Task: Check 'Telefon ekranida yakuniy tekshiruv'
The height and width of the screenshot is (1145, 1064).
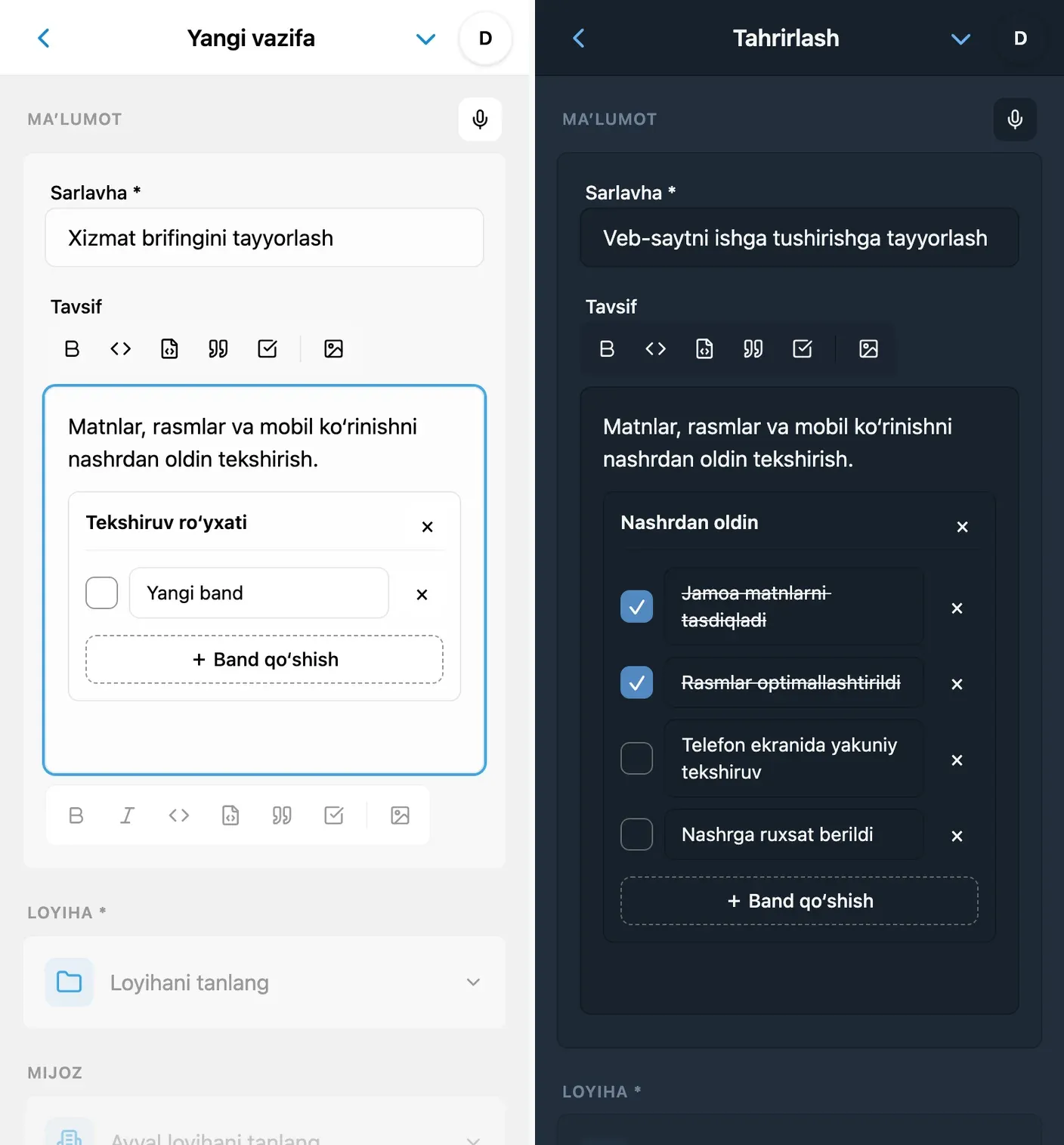Action: point(637,758)
